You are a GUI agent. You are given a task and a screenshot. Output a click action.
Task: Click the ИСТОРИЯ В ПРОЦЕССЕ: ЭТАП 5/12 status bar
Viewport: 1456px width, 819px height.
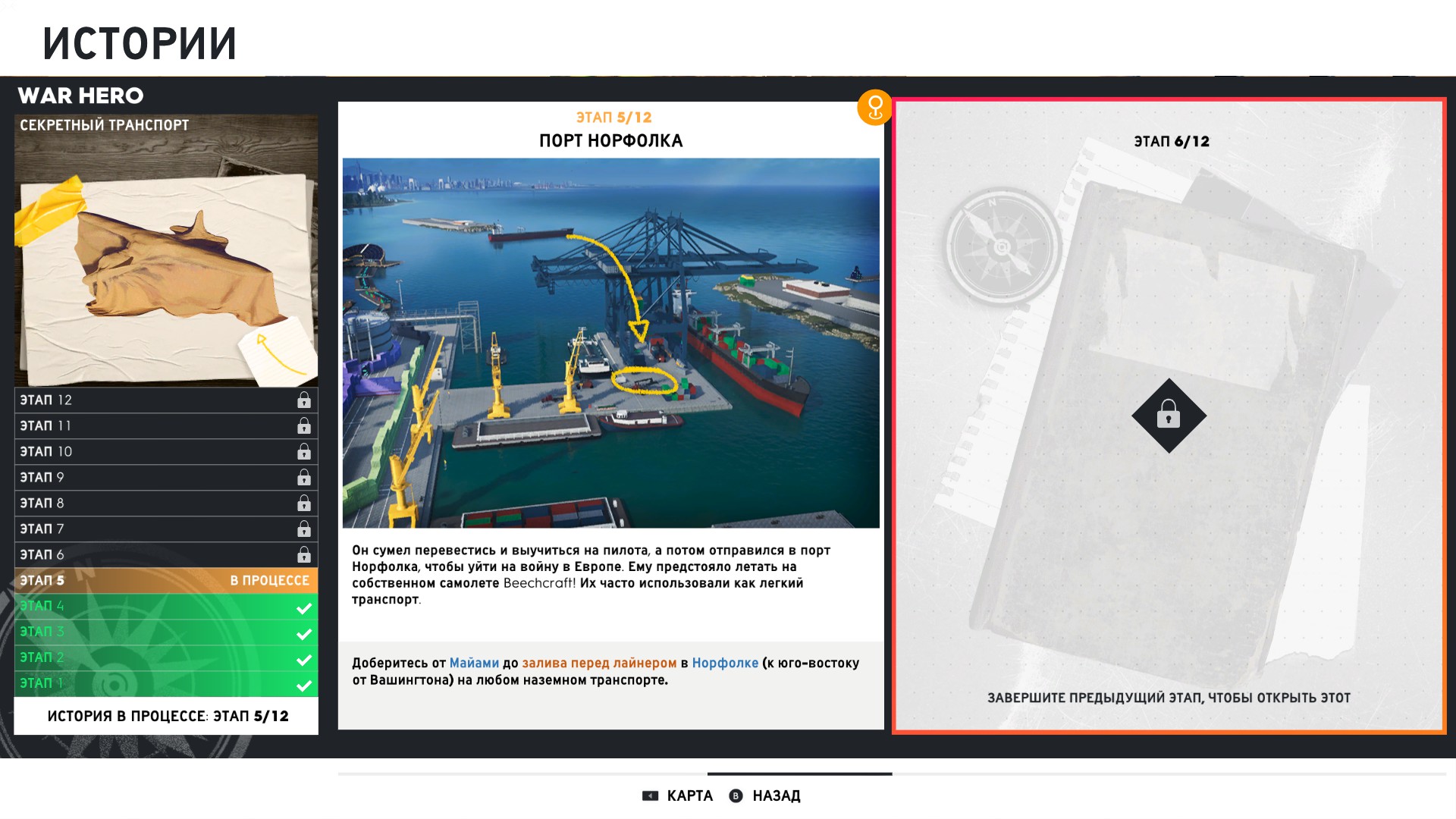pos(166,716)
